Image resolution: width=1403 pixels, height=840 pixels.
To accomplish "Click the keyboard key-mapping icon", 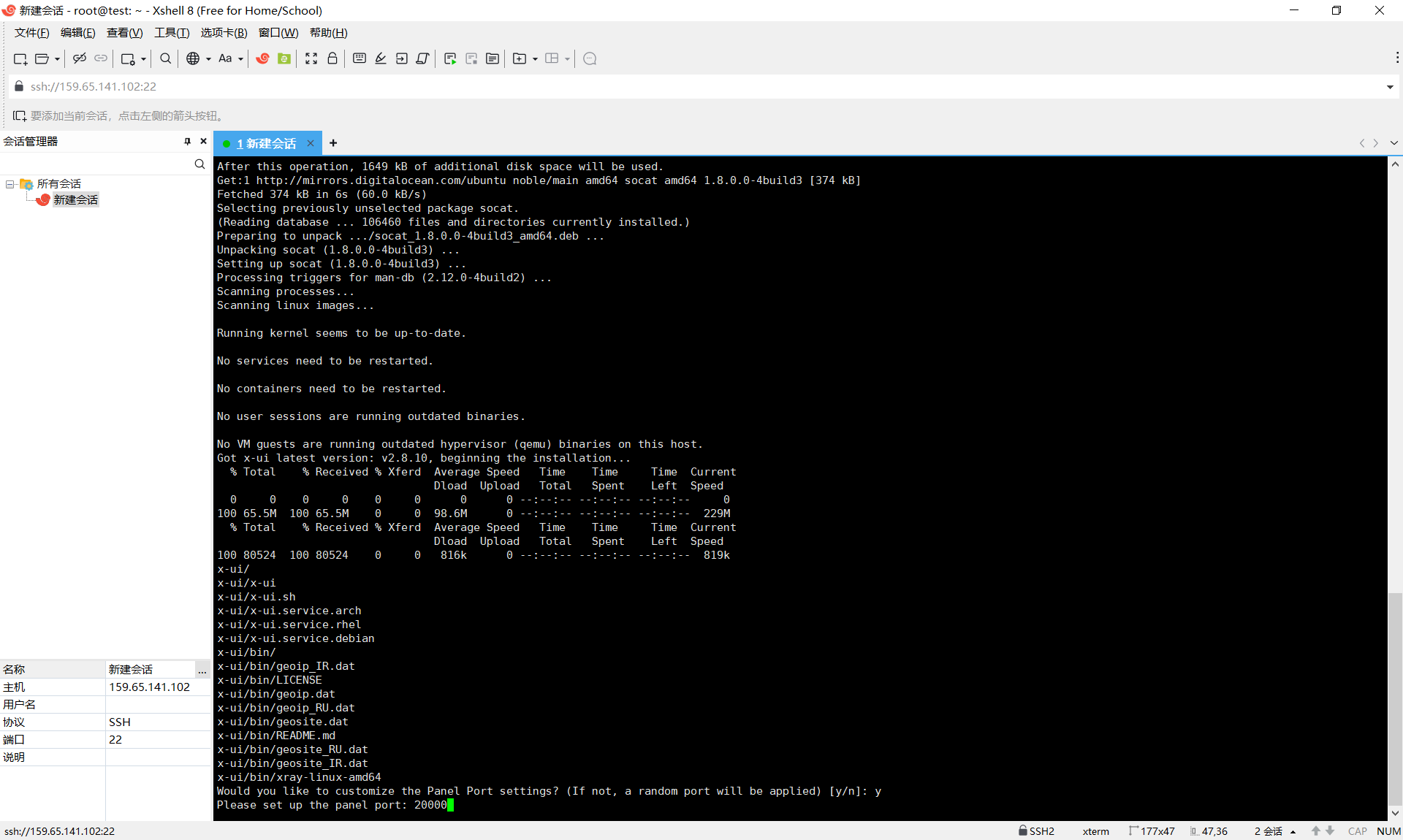I will [360, 58].
